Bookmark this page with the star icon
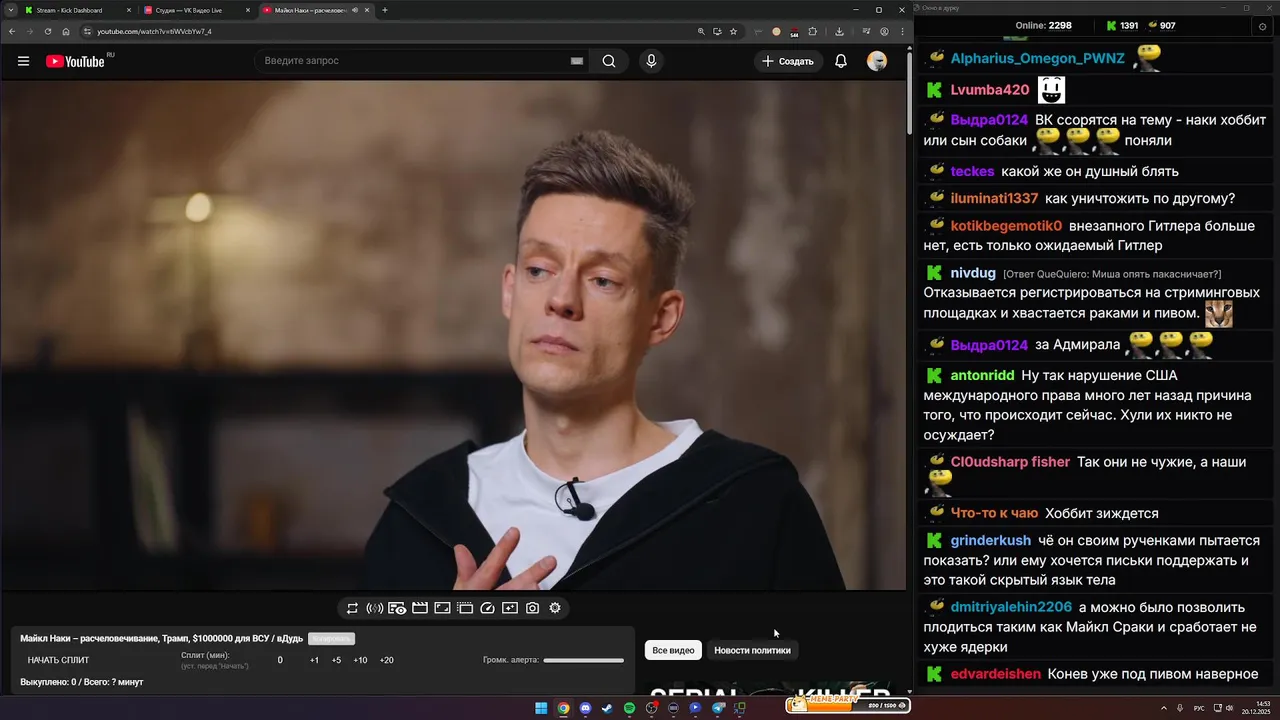1280x720 pixels. click(733, 31)
